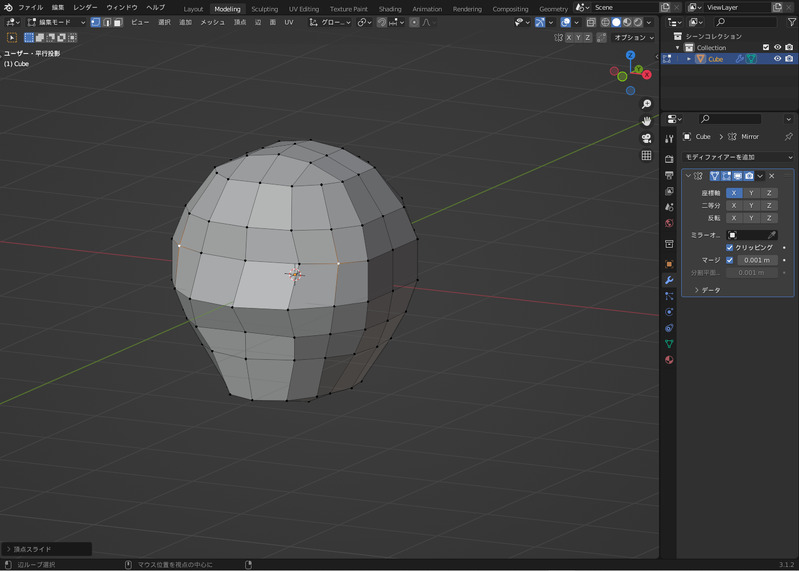Screen dimensions: 799x571
Task: Switch to the Sculpting workspace tab
Action: click(x=264, y=9)
